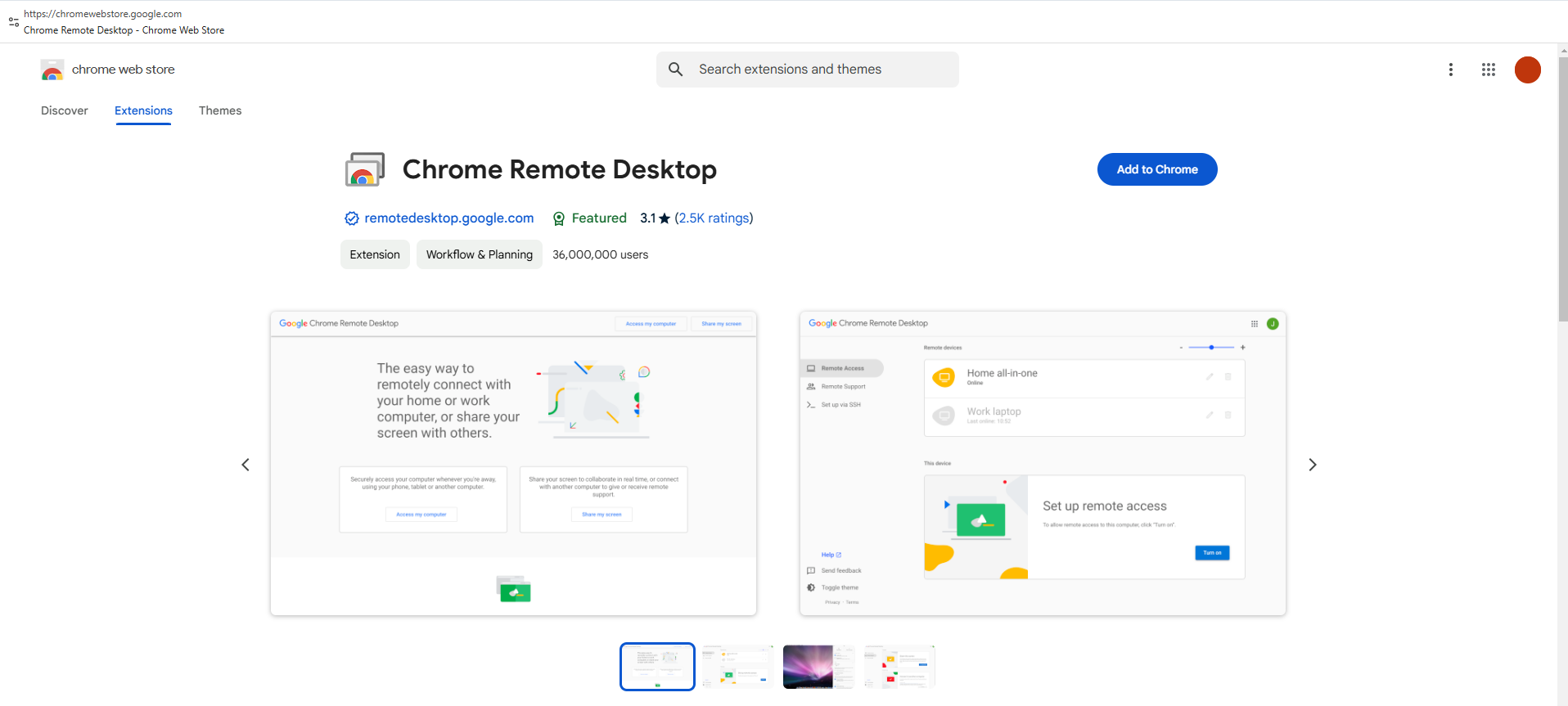Image resolution: width=1568 pixels, height=706 pixels.
Task: Select the first screenshot thumbnail
Action: coord(657,667)
